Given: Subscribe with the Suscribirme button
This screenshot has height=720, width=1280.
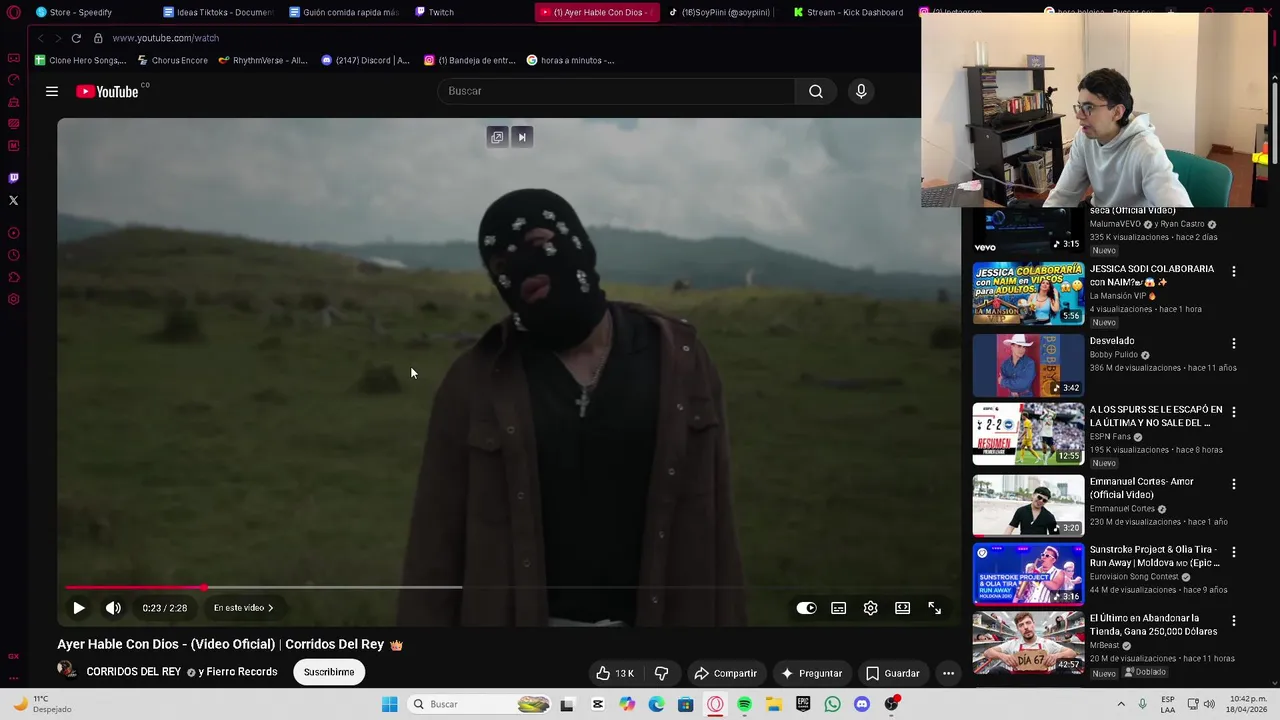Looking at the screenshot, I should 329,672.
